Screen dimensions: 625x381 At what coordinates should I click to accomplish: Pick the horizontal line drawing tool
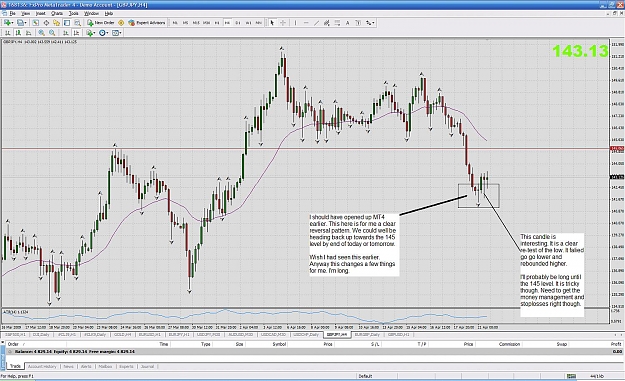pyautogui.click(x=306, y=23)
